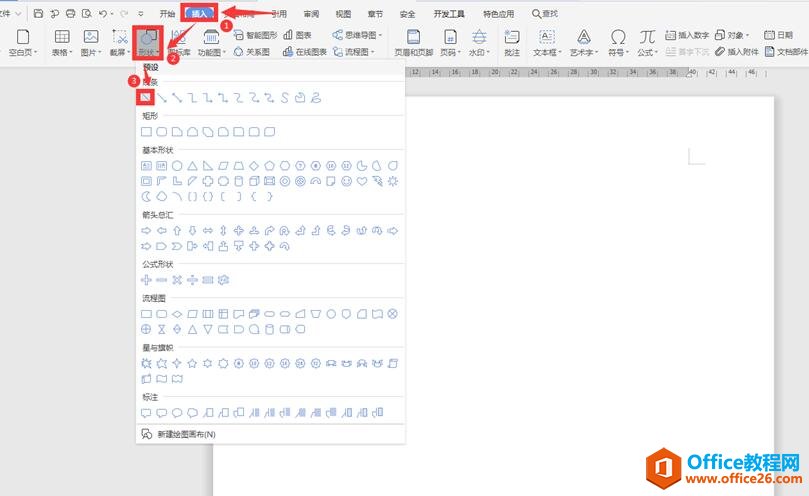Click the 查找 search box in the ribbon
Image resolution: width=809 pixels, height=496 pixels.
545,13
